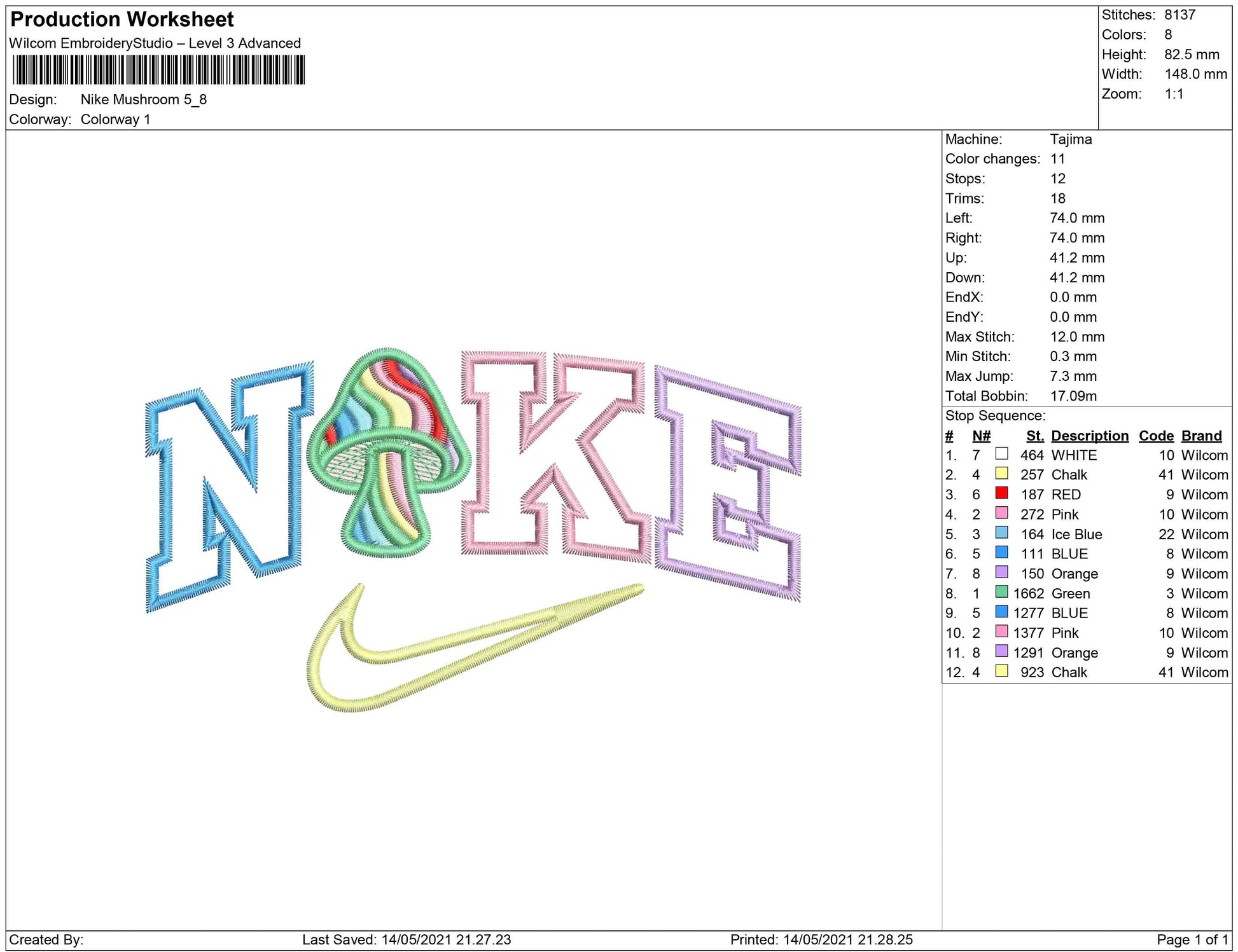Click the Brand column header
The width and height of the screenshot is (1238, 952).
(1201, 436)
